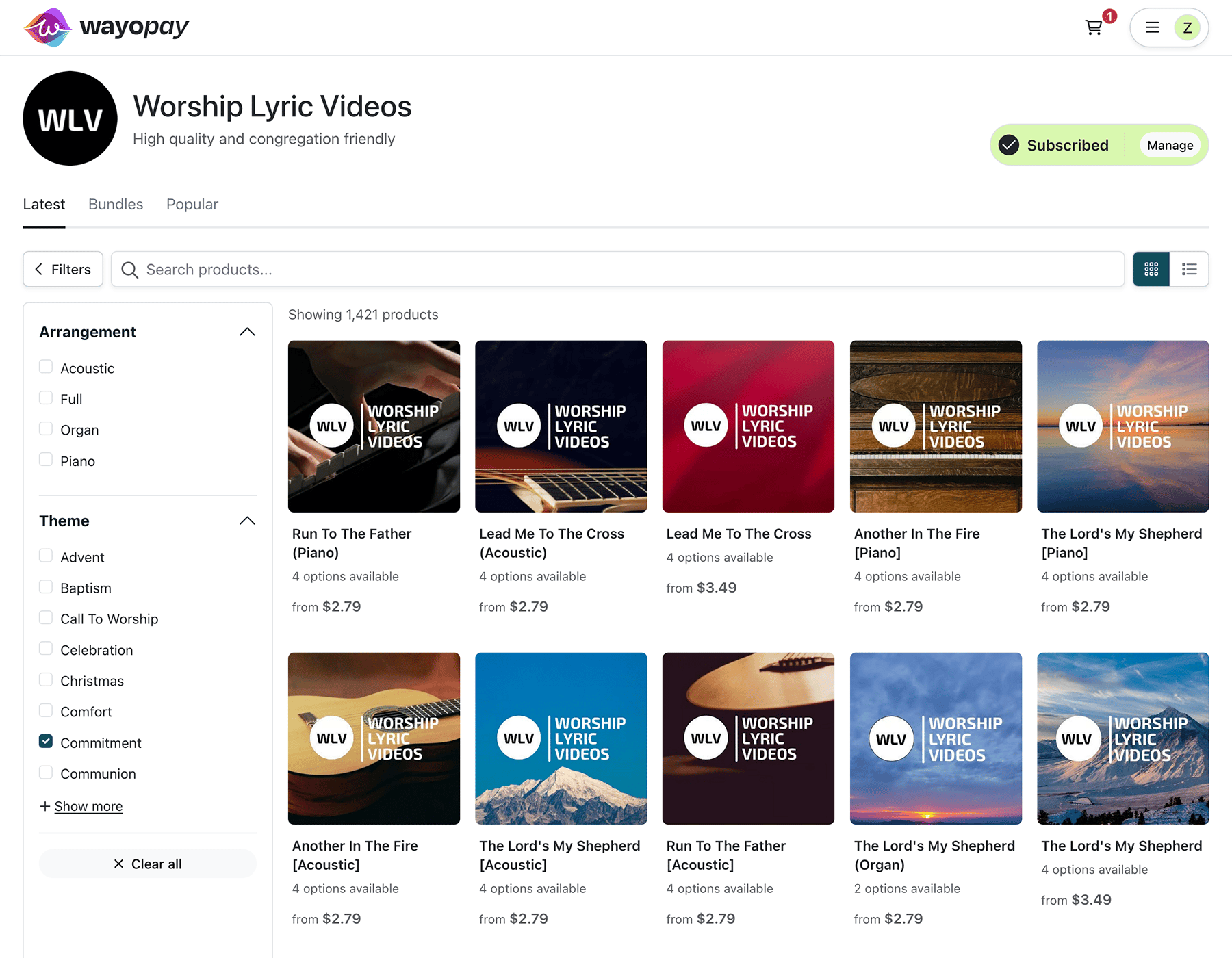The height and width of the screenshot is (958, 1232).
Task: Click the Run To The Father [Acoustic] title
Action: 726,855
